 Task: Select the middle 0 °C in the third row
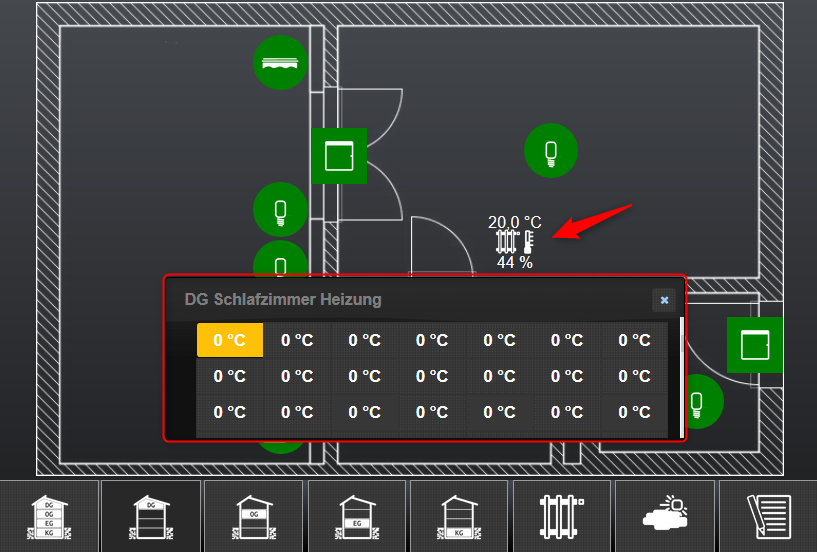coord(432,412)
